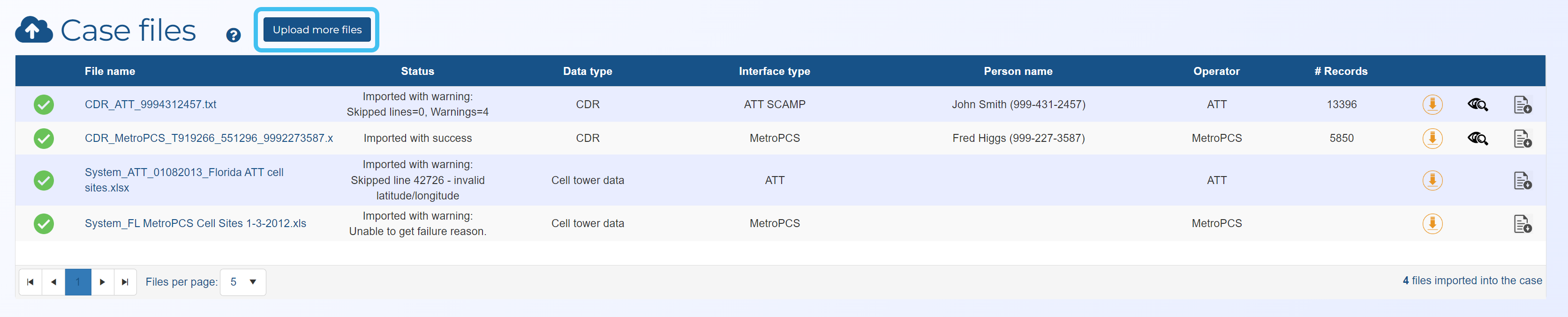Image resolution: width=1568 pixels, height=317 pixels.
Task: Open file details for FL MetroPCS Cell Sites
Action: (x=1522, y=224)
